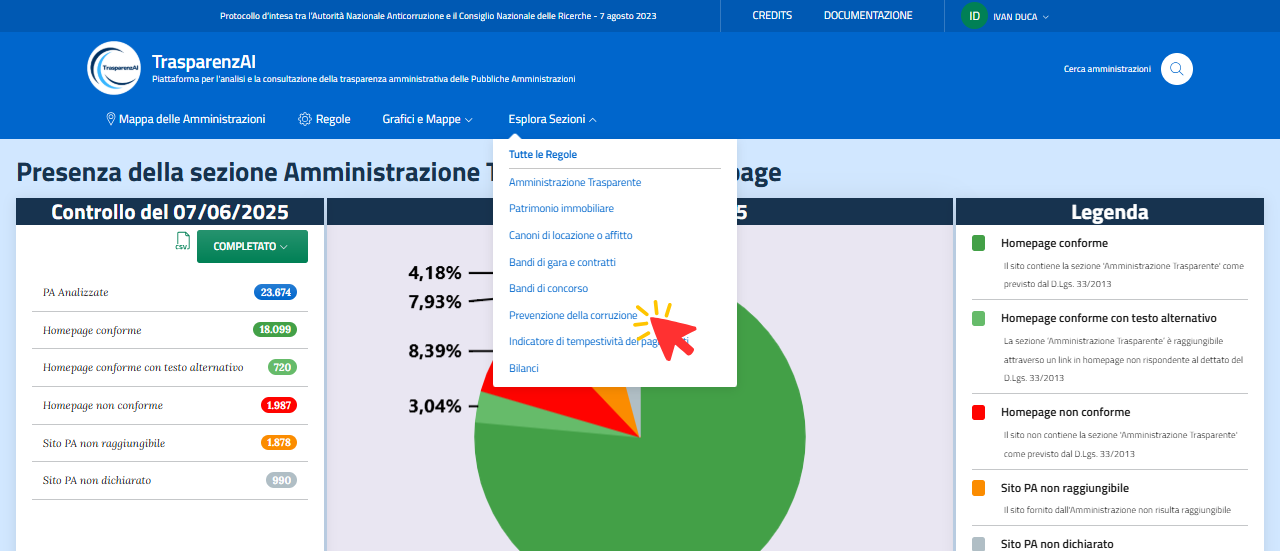Open the COMPLETATO status dropdown

(252, 246)
